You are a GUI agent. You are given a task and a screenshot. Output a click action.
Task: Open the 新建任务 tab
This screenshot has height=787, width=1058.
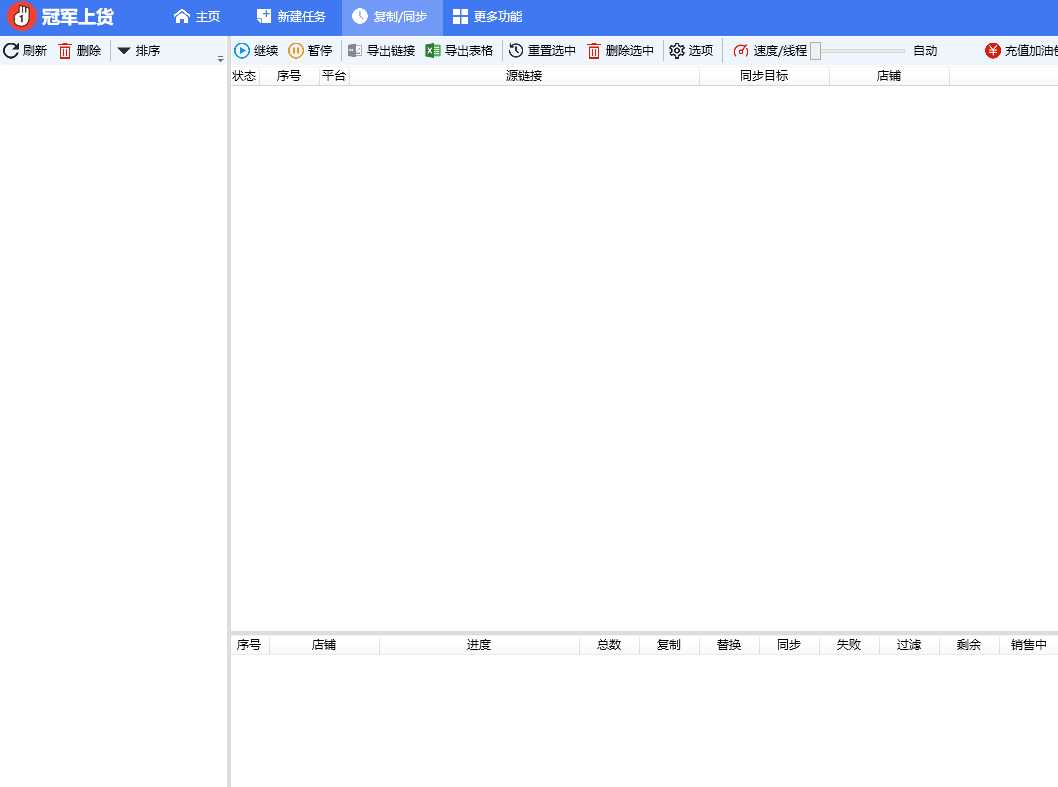291,17
